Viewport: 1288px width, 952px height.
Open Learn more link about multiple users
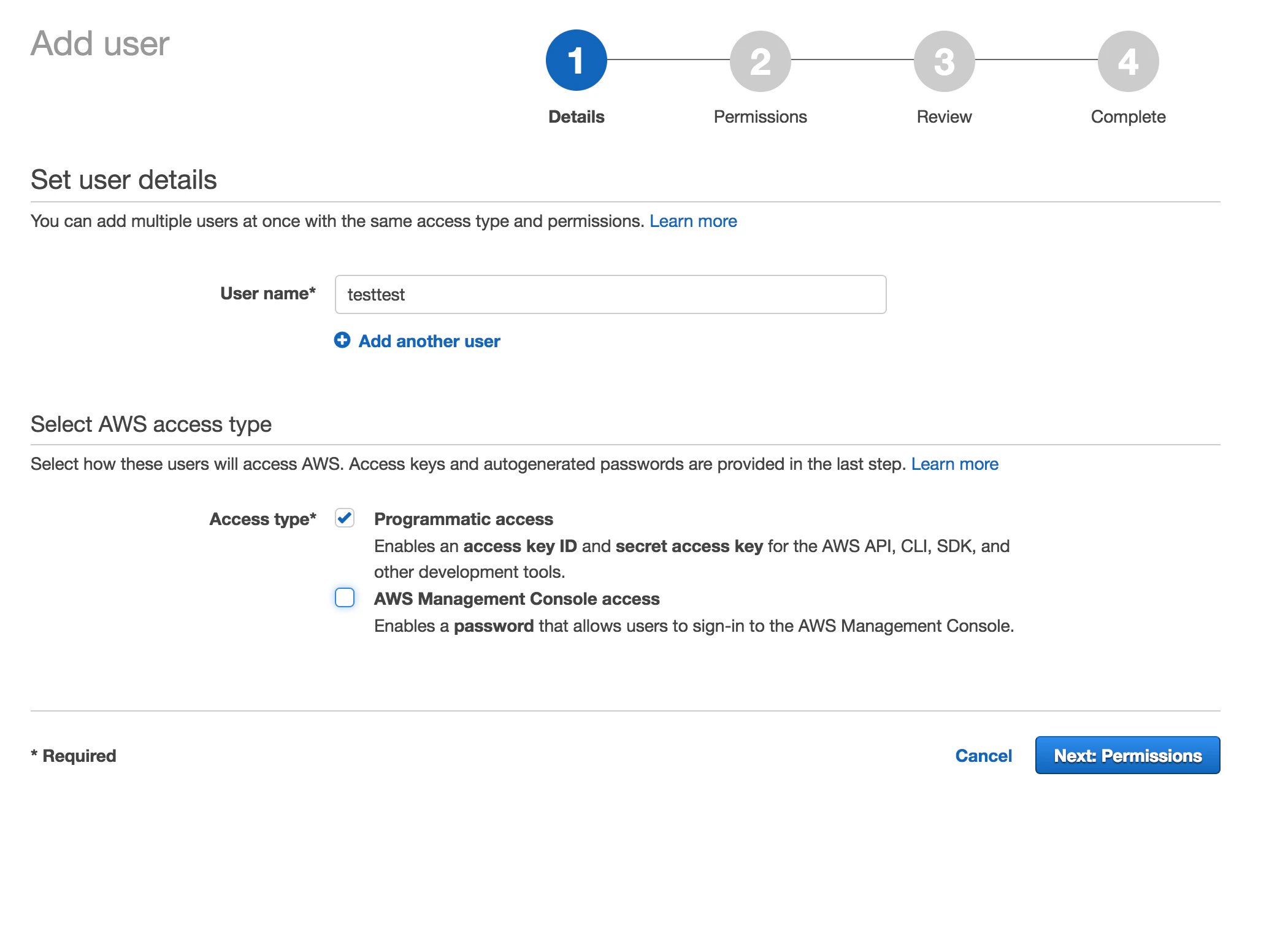[693, 221]
